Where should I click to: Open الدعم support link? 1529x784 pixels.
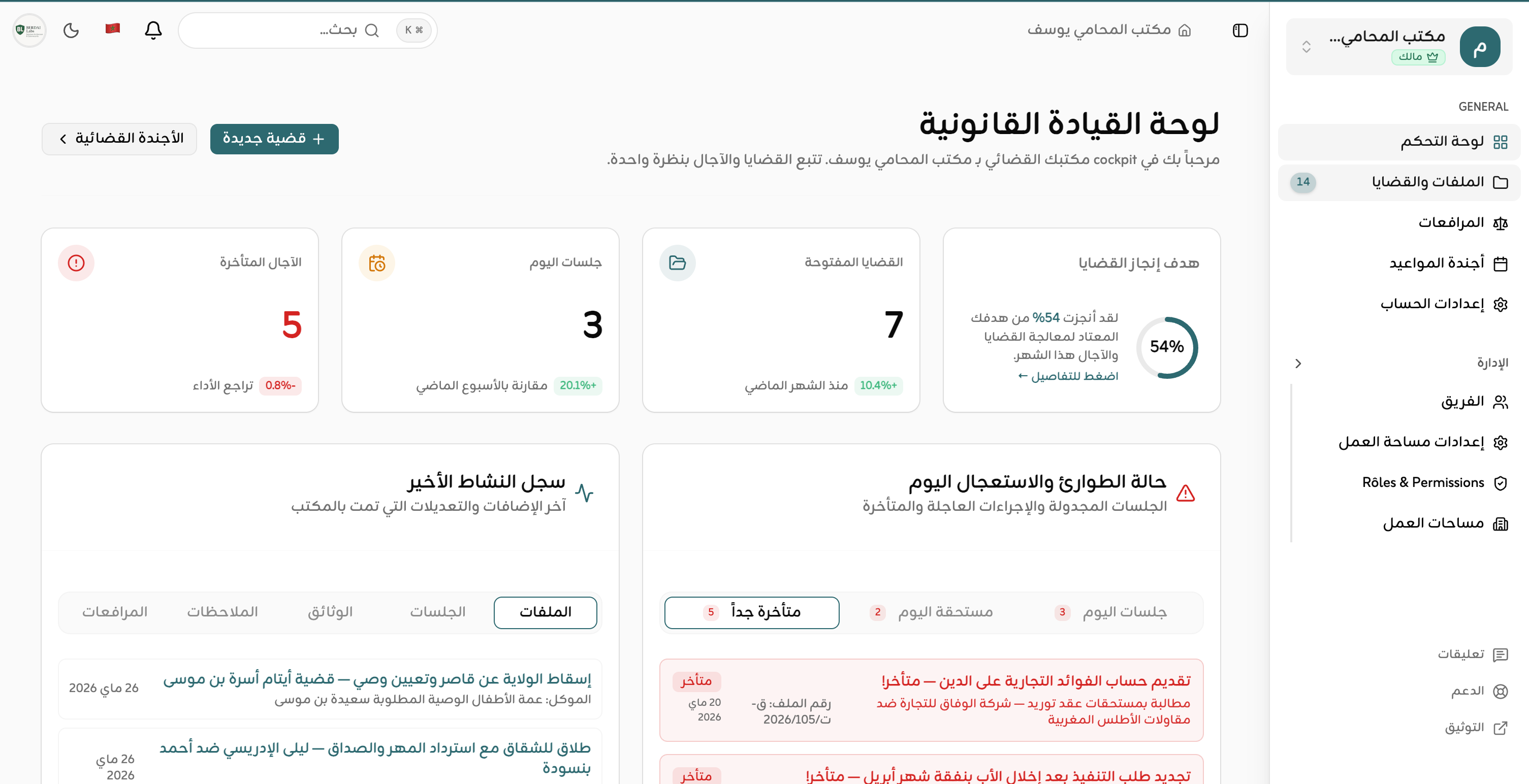coord(1479,691)
